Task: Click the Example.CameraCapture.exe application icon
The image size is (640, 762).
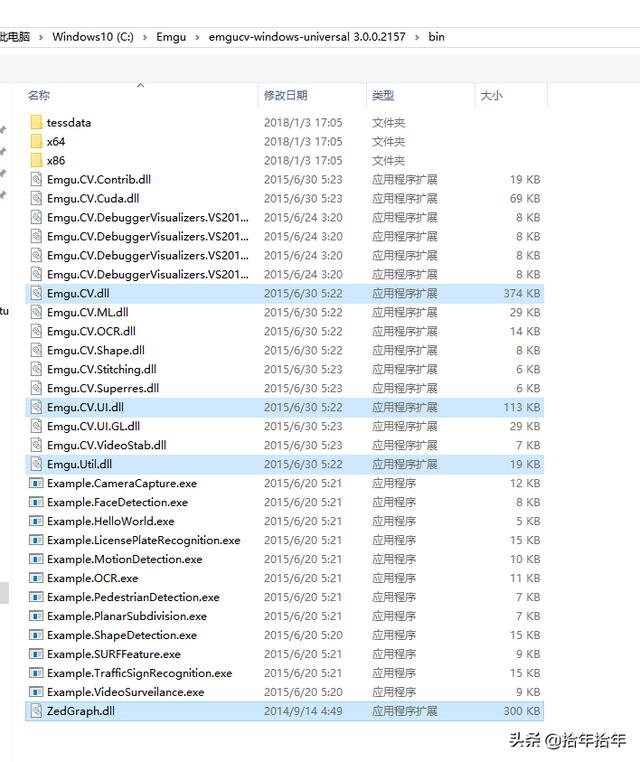Action: click(x=36, y=483)
